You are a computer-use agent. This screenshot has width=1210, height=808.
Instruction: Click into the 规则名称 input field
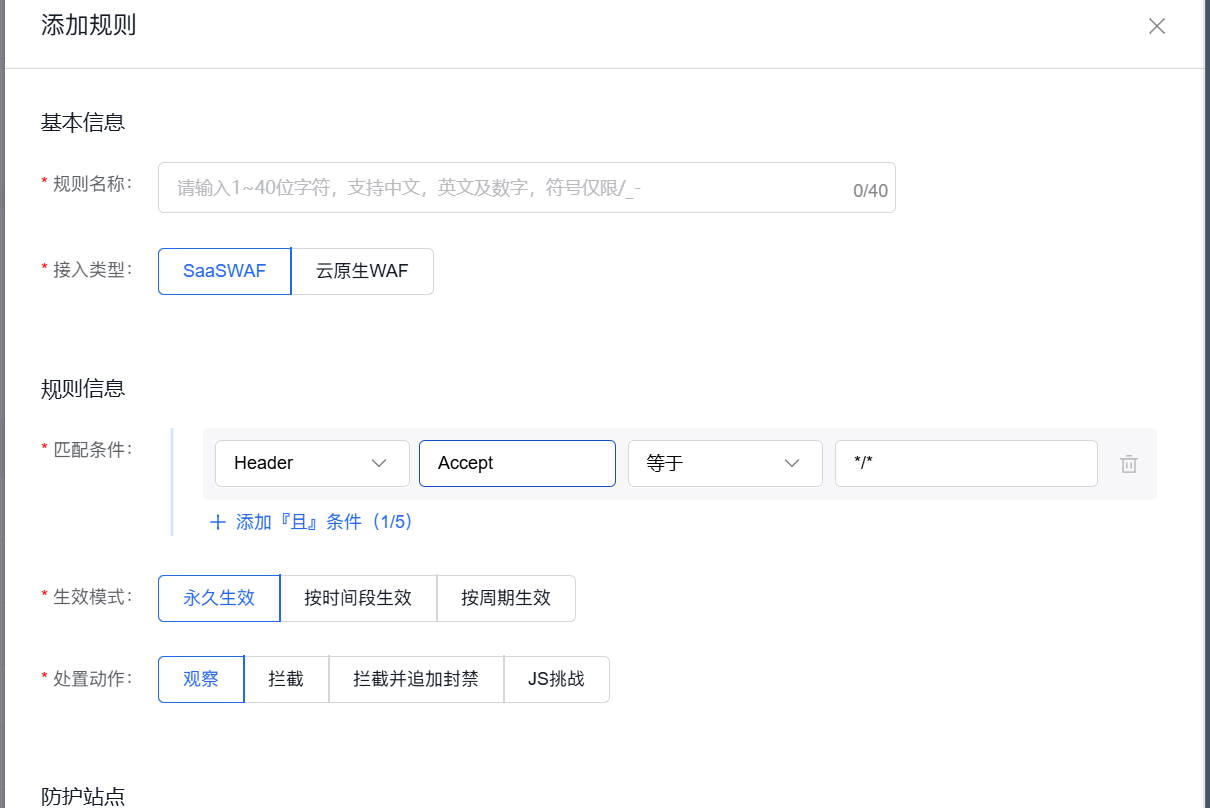tap(527, 187)
